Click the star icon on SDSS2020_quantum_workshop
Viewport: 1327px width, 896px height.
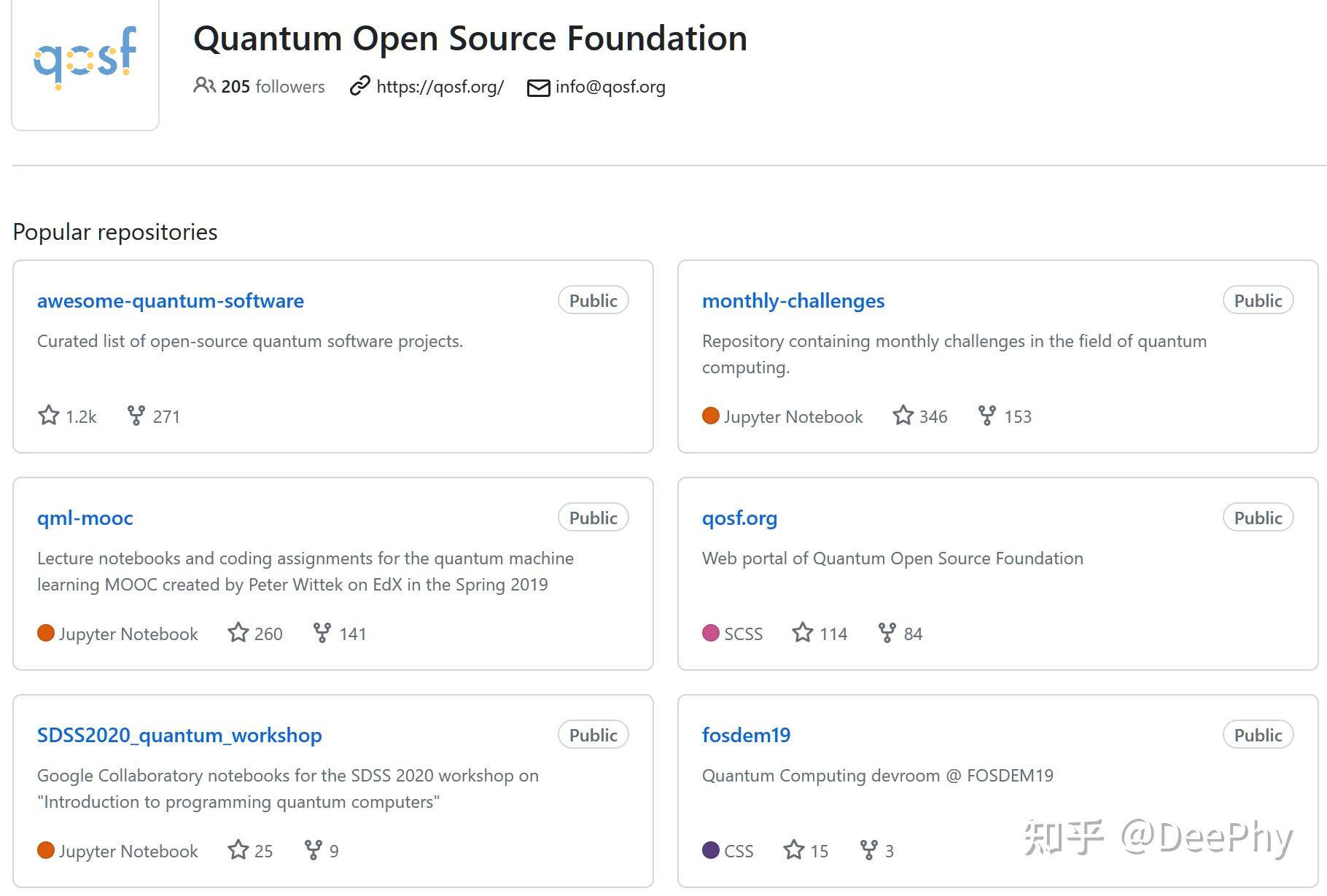238,850
